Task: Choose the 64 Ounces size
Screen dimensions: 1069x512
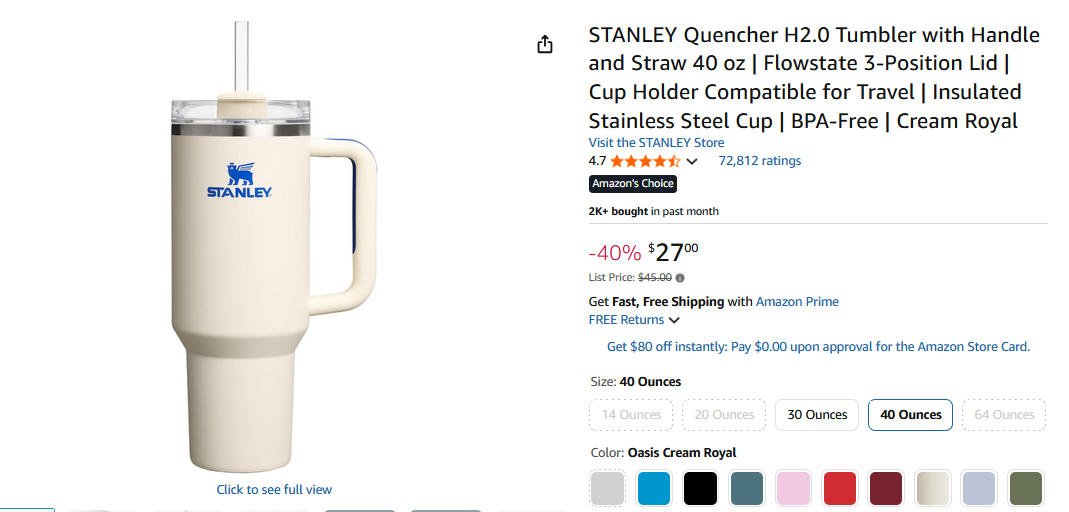Action: click(1004, 415)
